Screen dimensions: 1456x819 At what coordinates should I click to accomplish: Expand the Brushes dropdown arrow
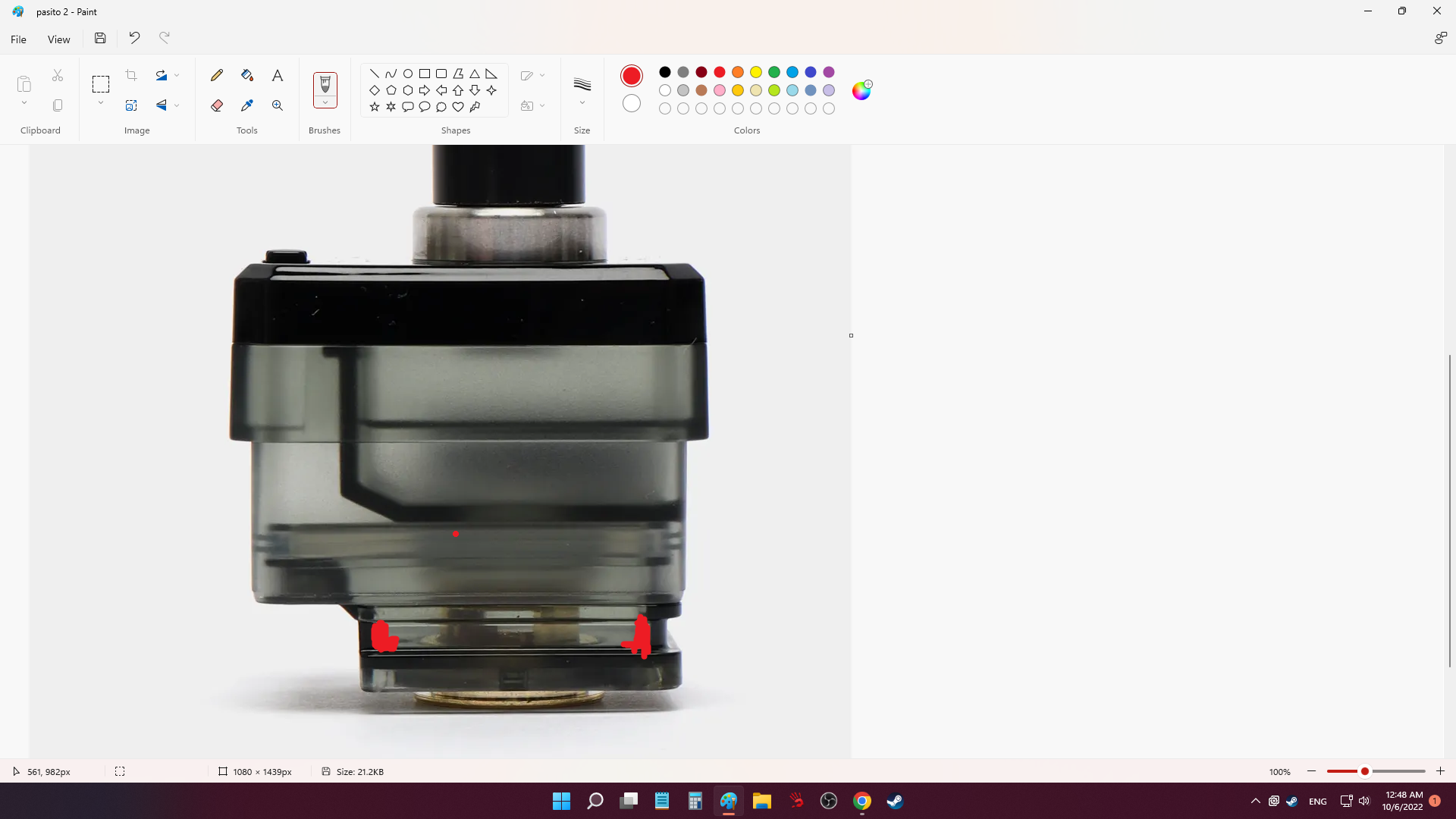tap(325, 103)
